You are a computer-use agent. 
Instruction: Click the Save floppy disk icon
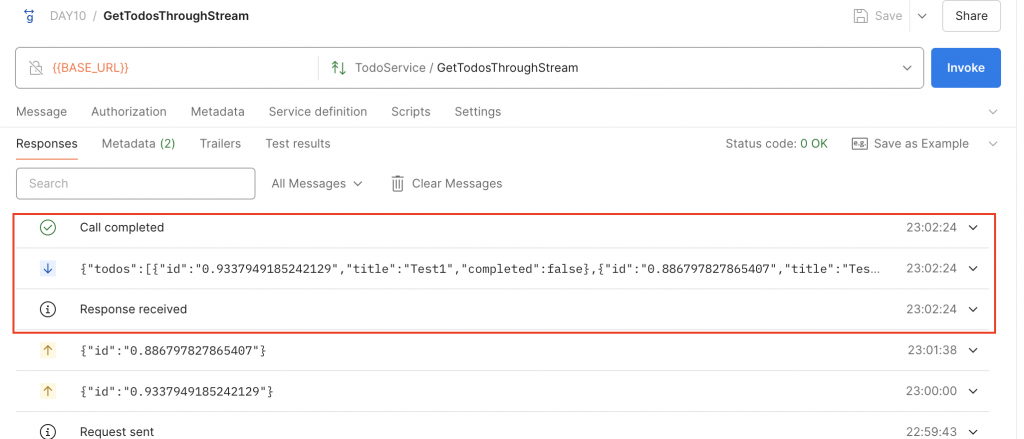click(x=861, y=16)
